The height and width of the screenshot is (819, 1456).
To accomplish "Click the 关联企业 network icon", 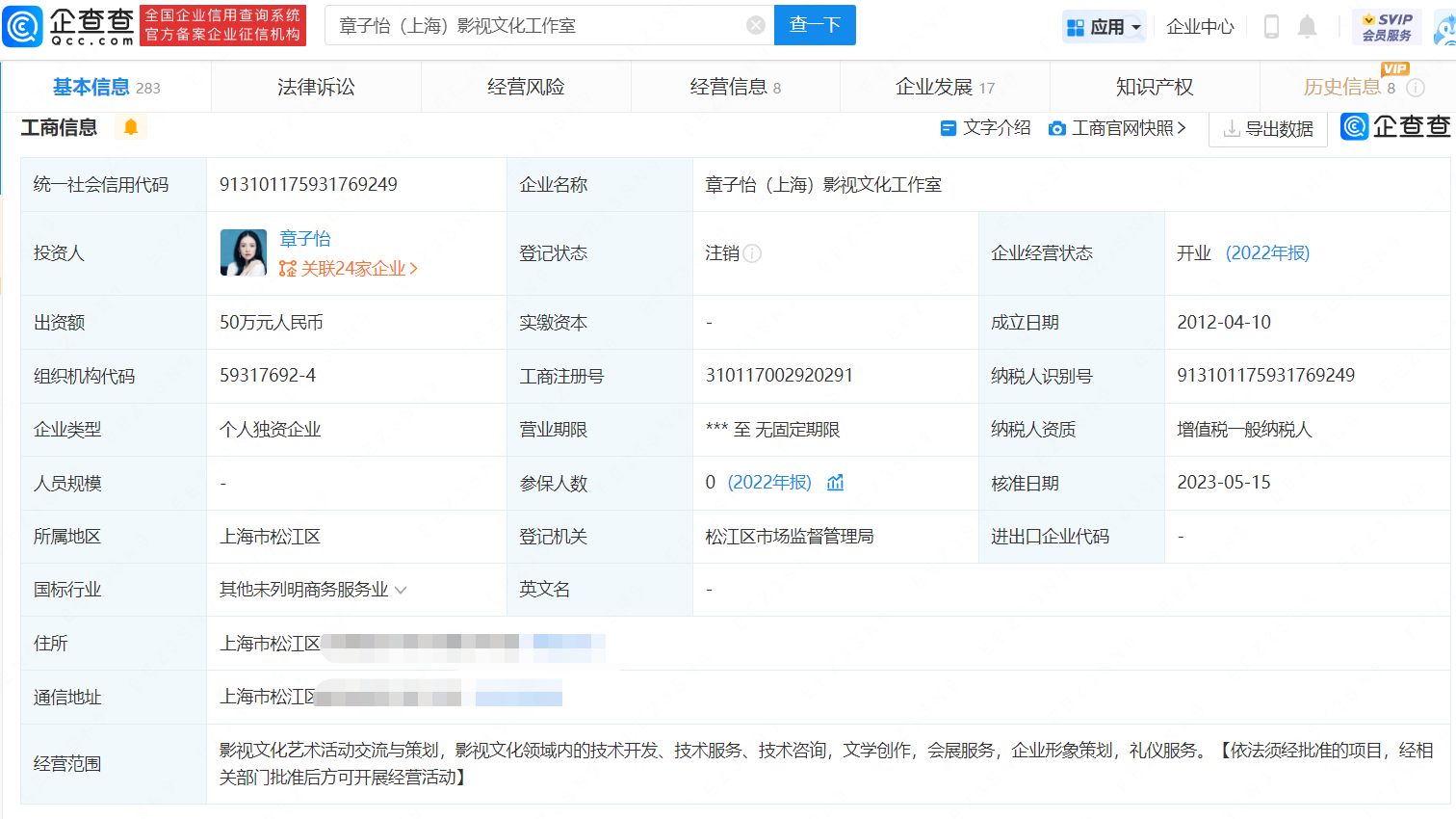I will point(288,269).
